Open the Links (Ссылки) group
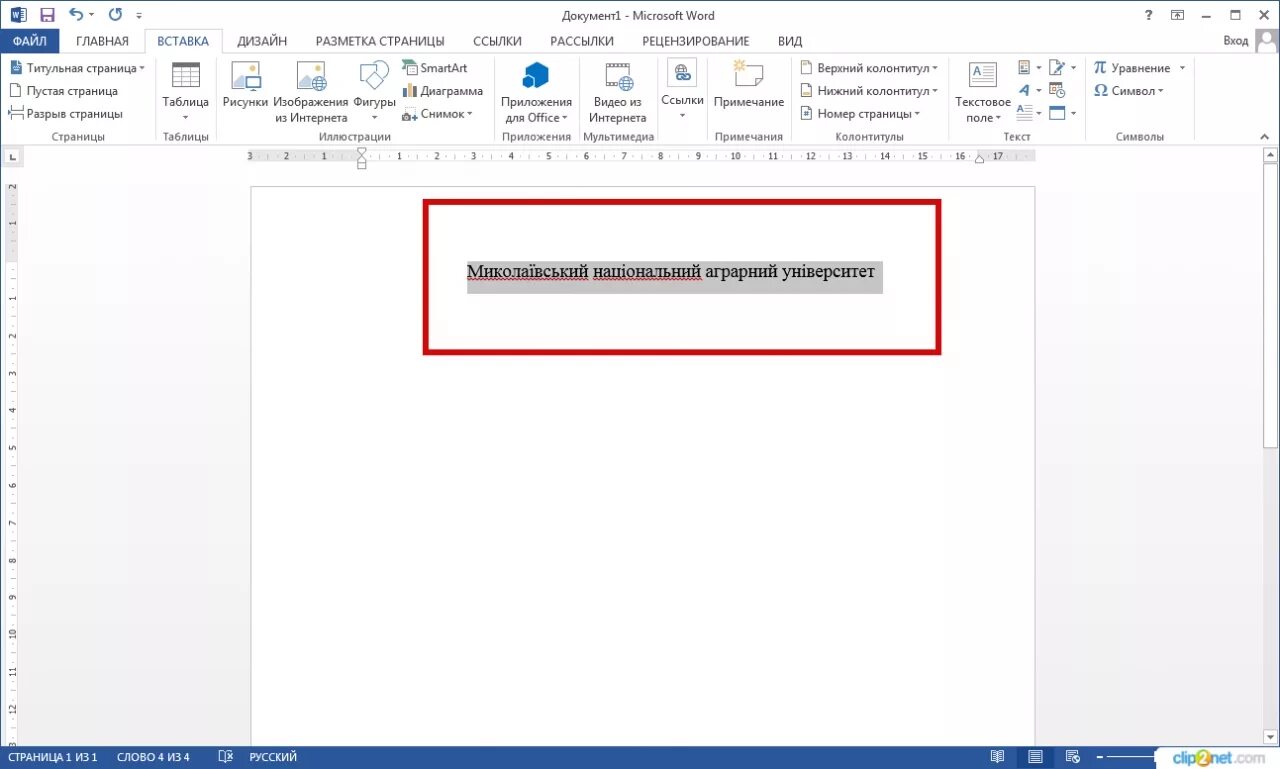 pos(682,92)
